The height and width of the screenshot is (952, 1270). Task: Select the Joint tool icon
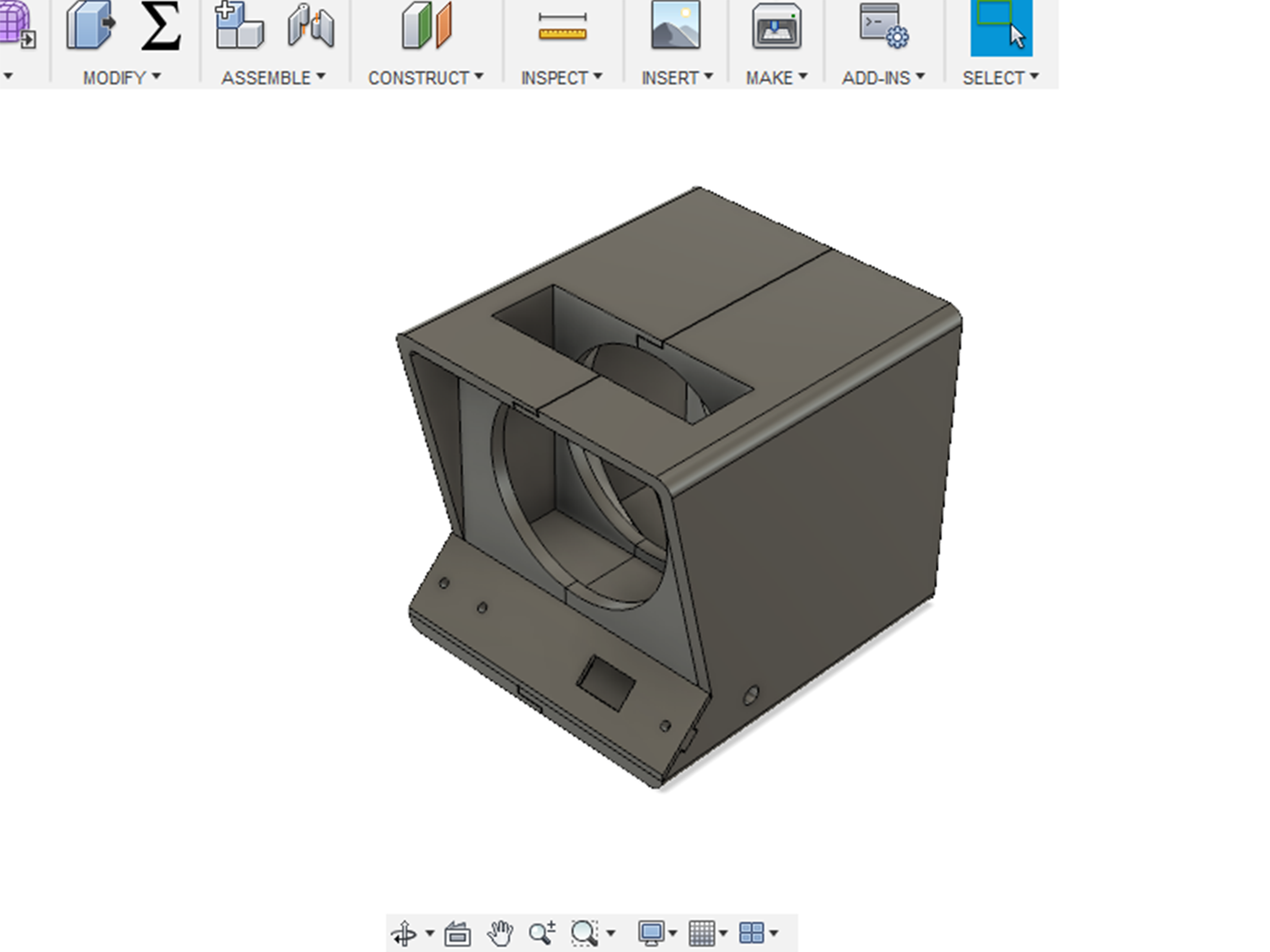coord(312,28)
